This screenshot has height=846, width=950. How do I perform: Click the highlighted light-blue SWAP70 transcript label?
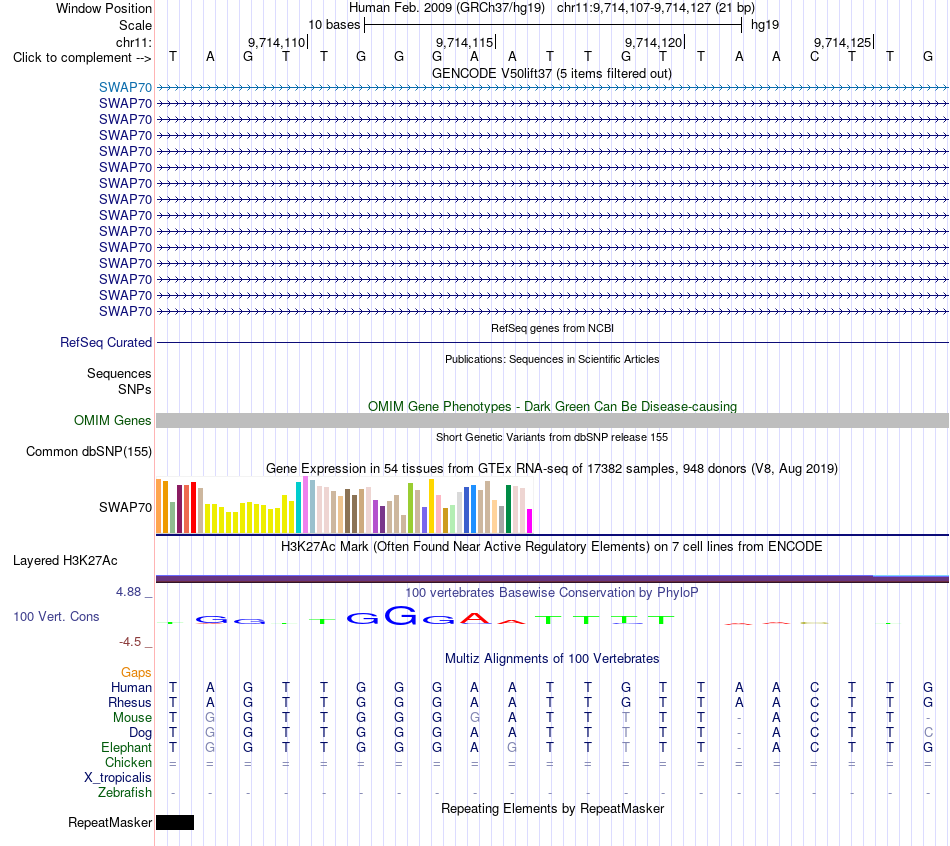pos(125,87)
